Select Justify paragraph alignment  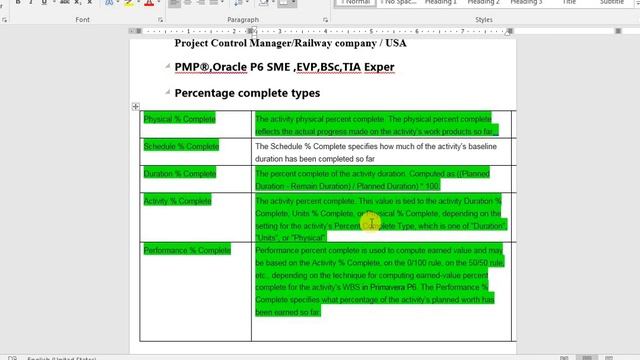pyautogui.click(x=213, y=2)
